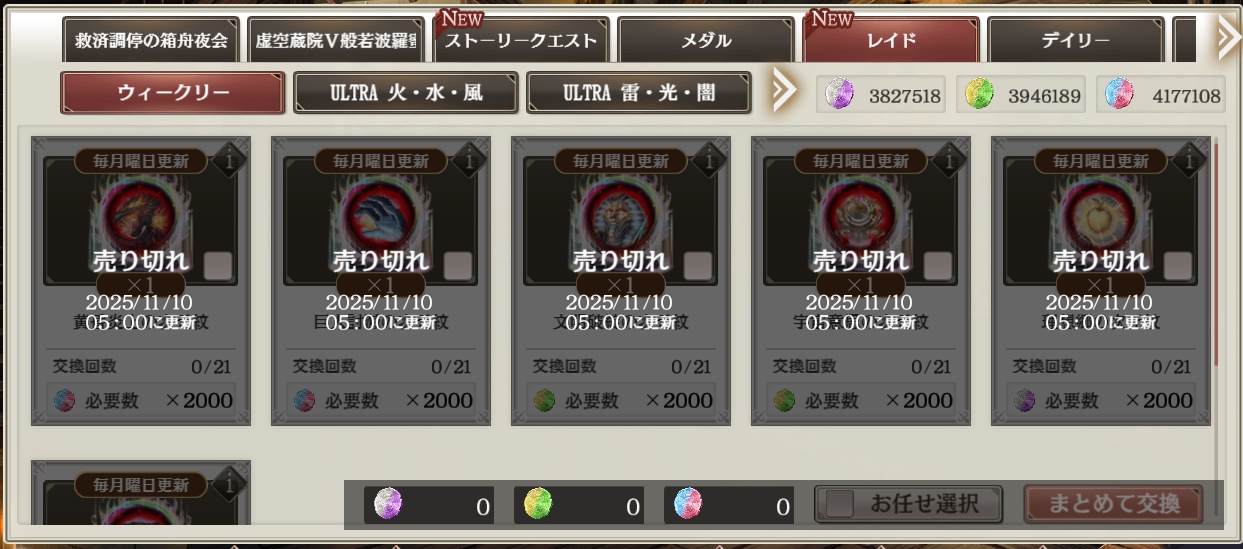1243x549 pixels.
Task: Enable the お任せ選択 checkbox
Action: 840,504
